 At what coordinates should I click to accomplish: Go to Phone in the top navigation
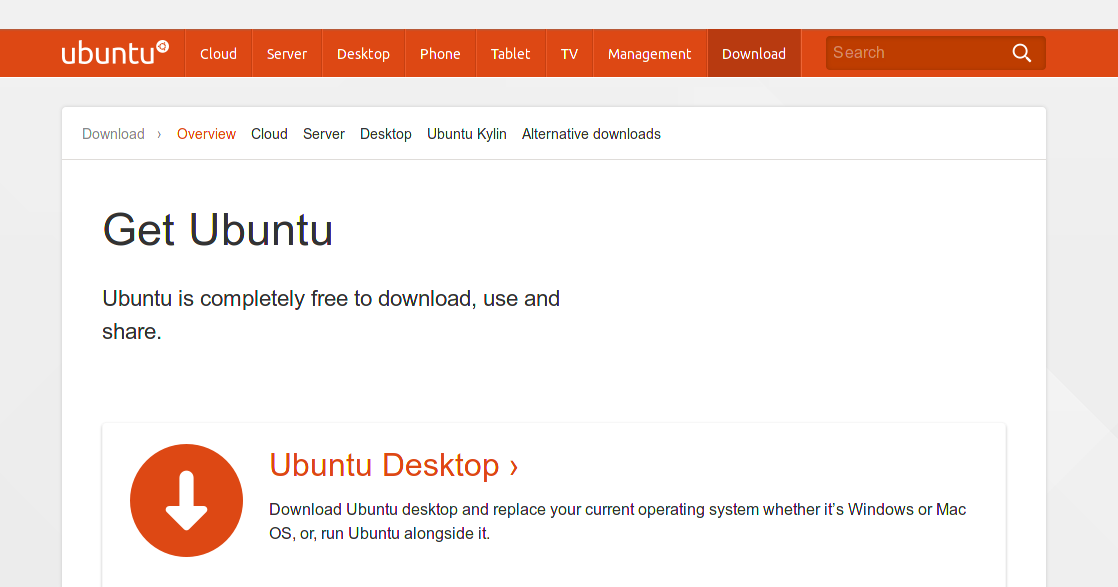(x=440, y=53)
